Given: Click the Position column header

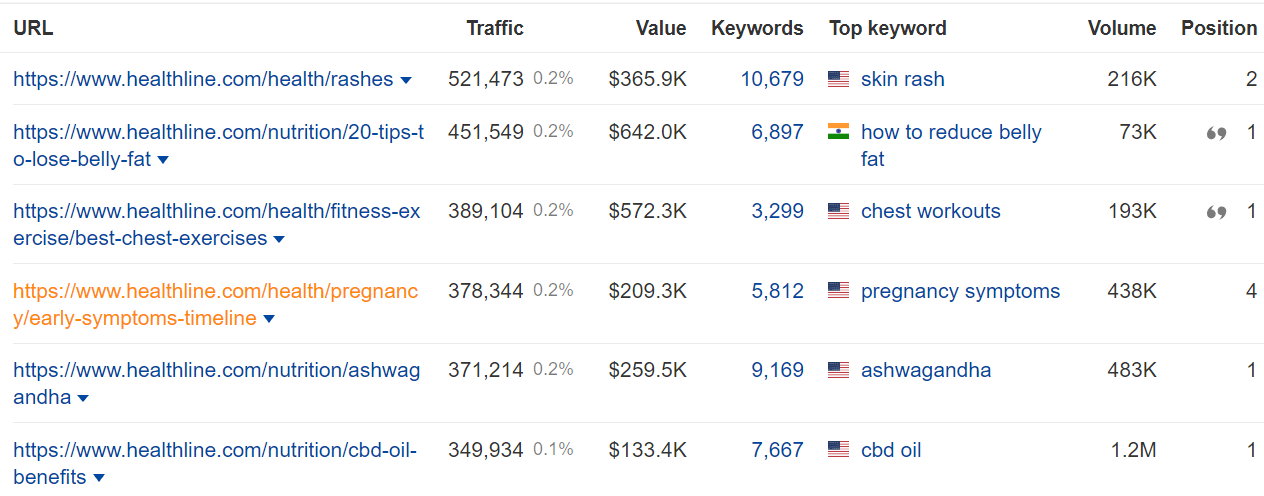Looking at the screenshot, I should [x=1219, y=28].
